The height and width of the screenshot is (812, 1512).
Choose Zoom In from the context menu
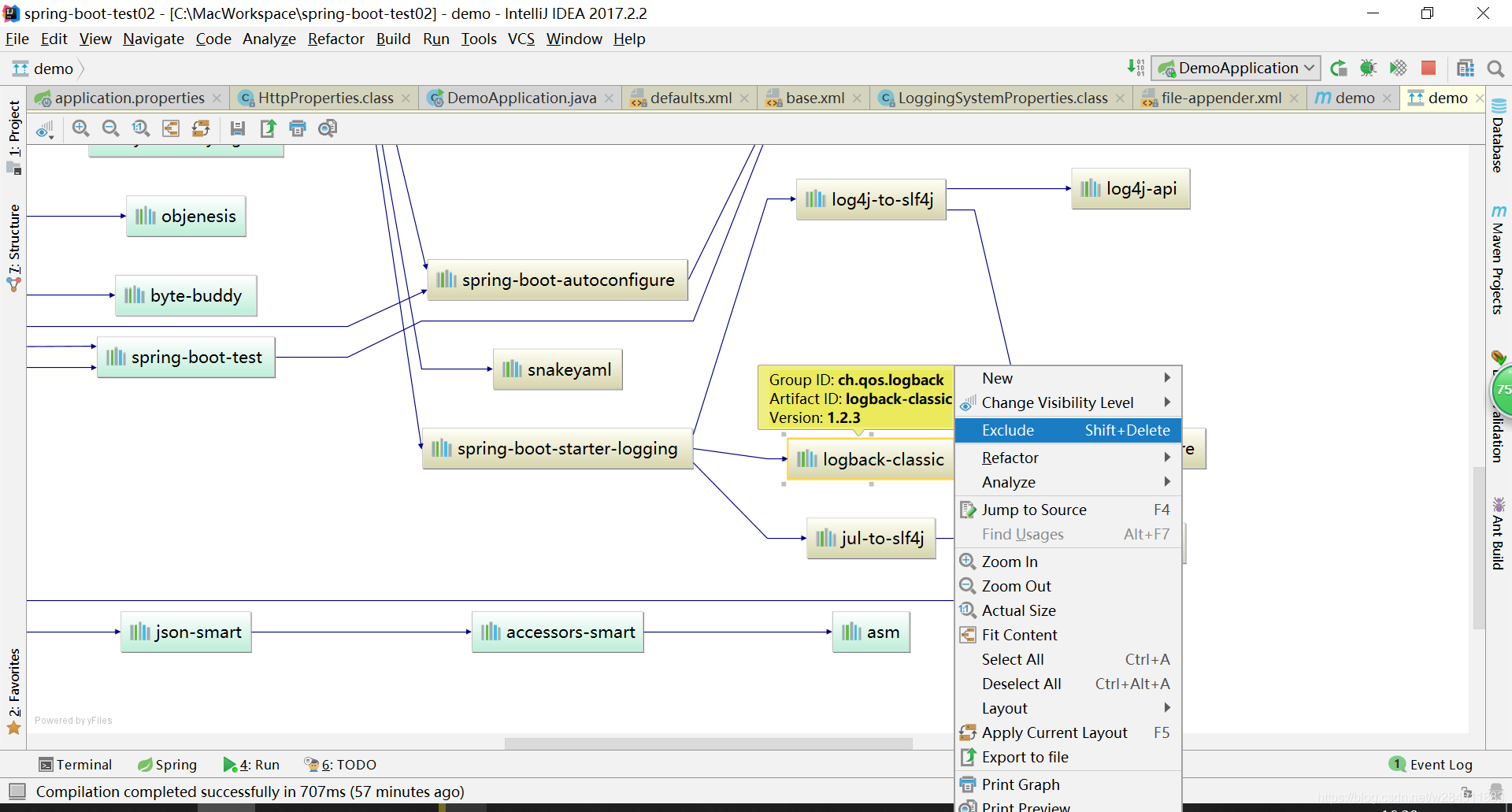pyautogui.click(x=1068, y=562)
